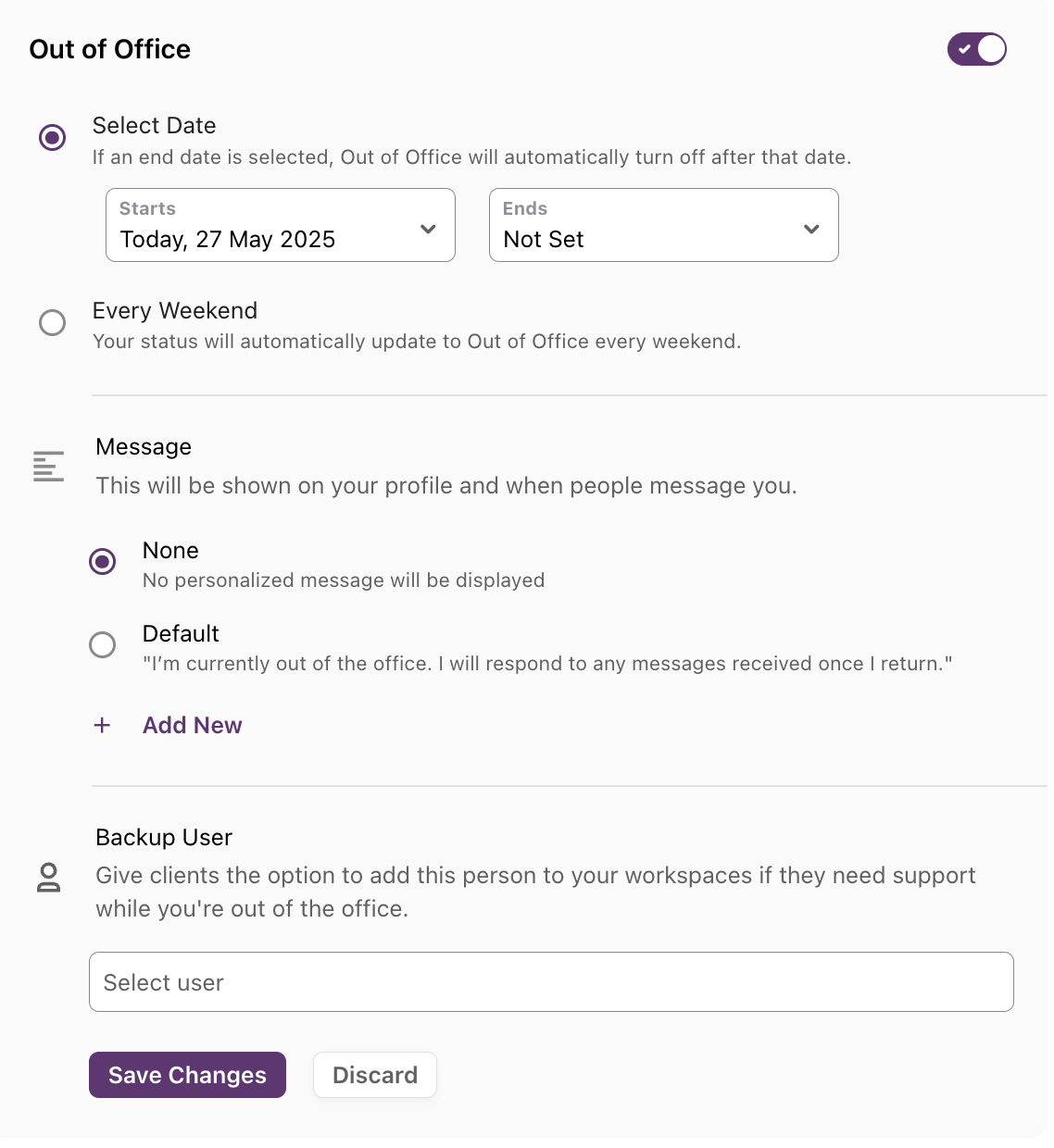
Task: Click the Not Set end date text
Action: click(x=543, y=239)
